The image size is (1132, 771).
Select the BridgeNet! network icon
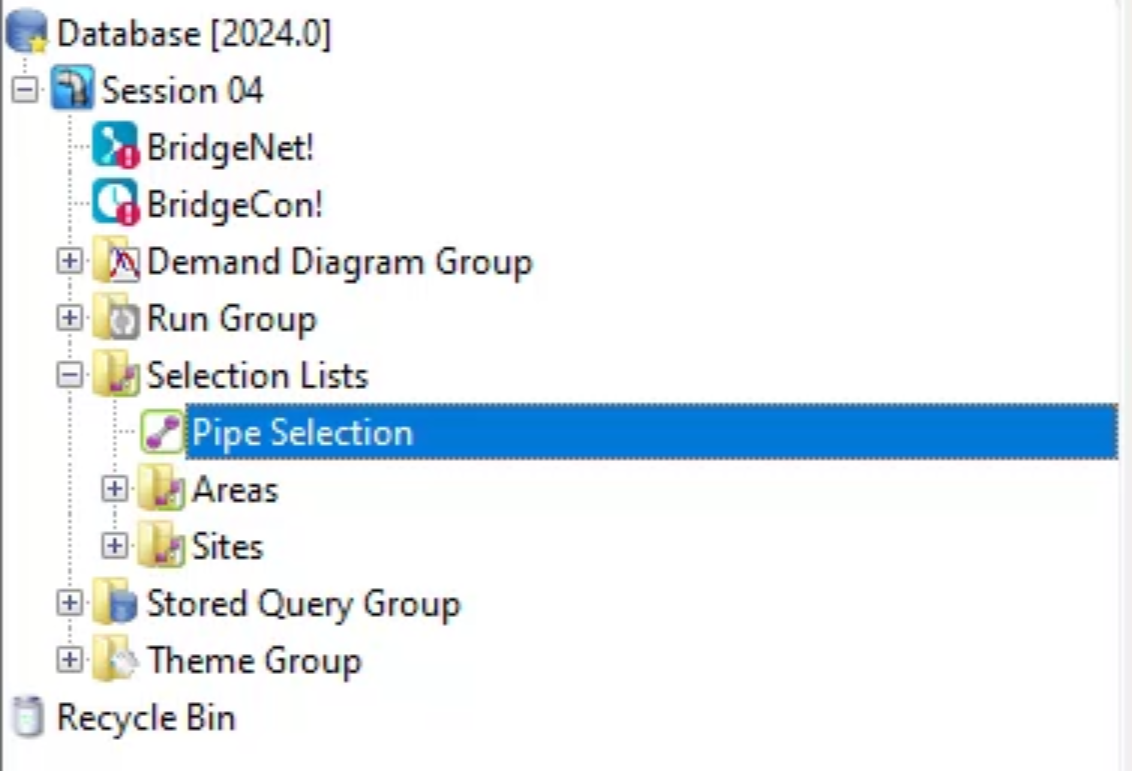tap(116, 145)
